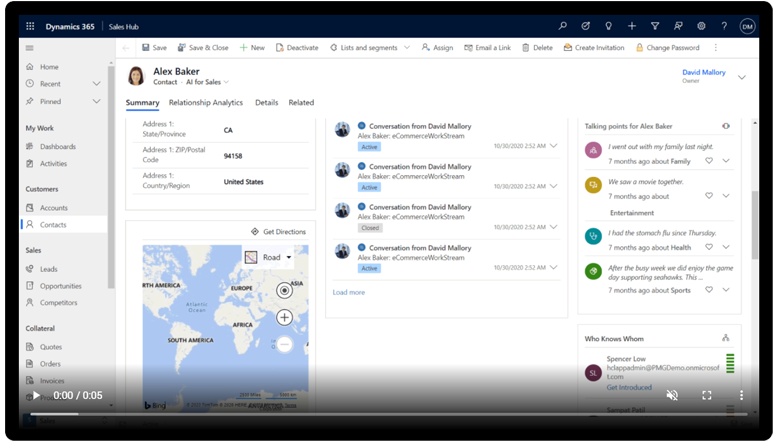Click Assign in command bar
The image size is (774, 441).
click(x=437, y=48)
